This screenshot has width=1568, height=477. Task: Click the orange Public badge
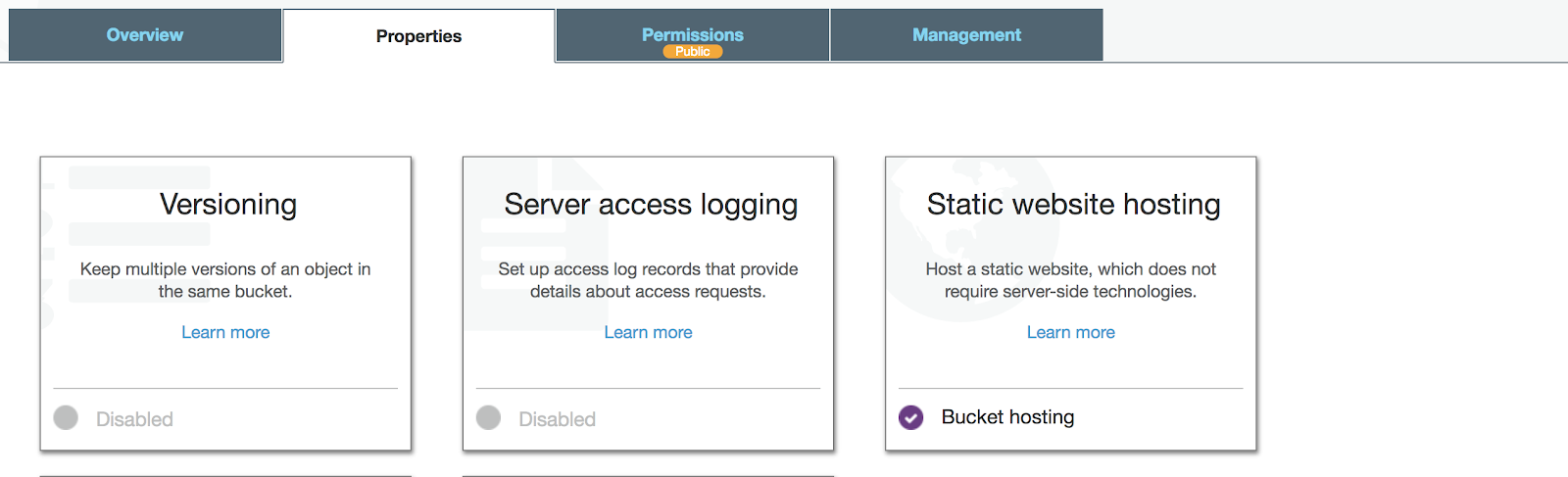click(693, 52)
